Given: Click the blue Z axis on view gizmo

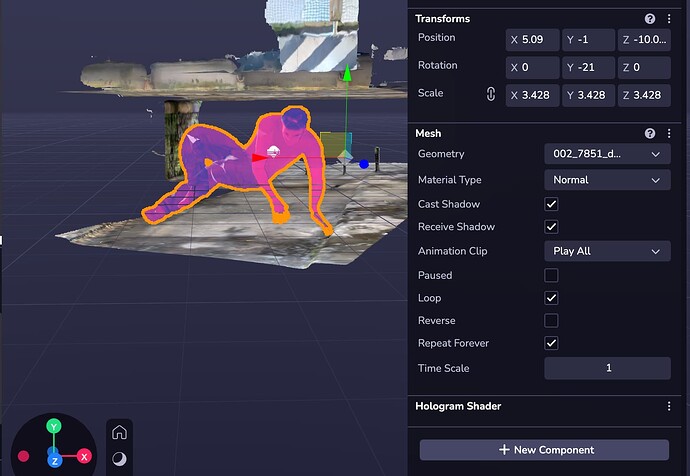Looking at the screenshot, I should click(x=55, y=461).
